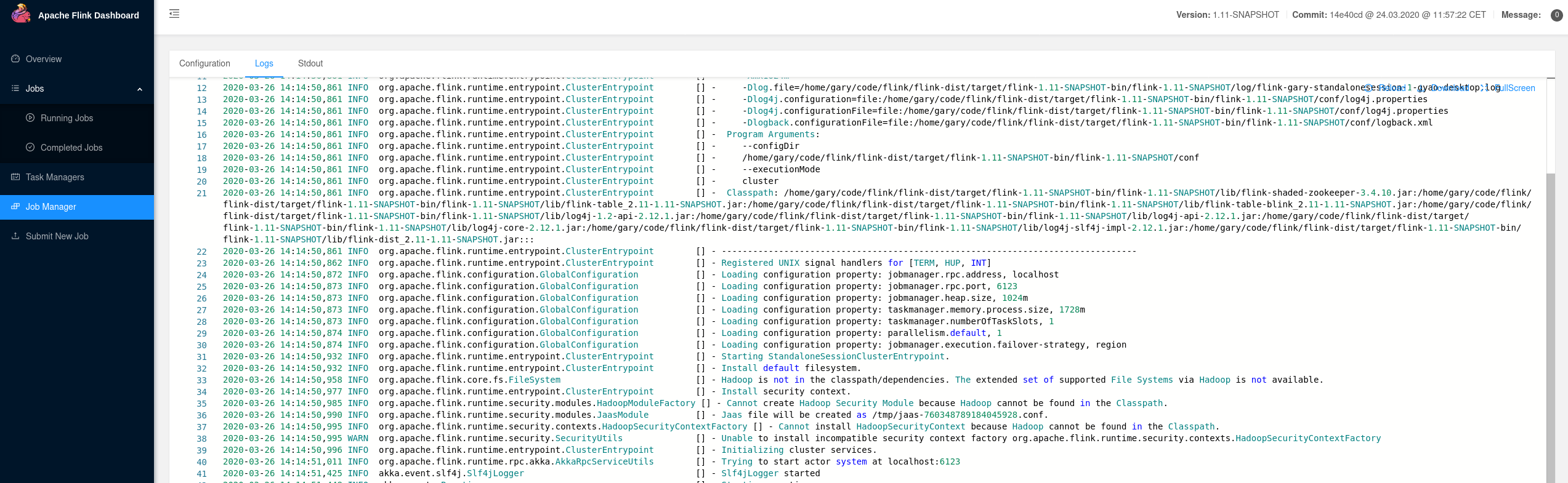The height and width of the screenshot is (483, 1568).
Task: Switch to the Stdout tab
Action: coord(310,63)
